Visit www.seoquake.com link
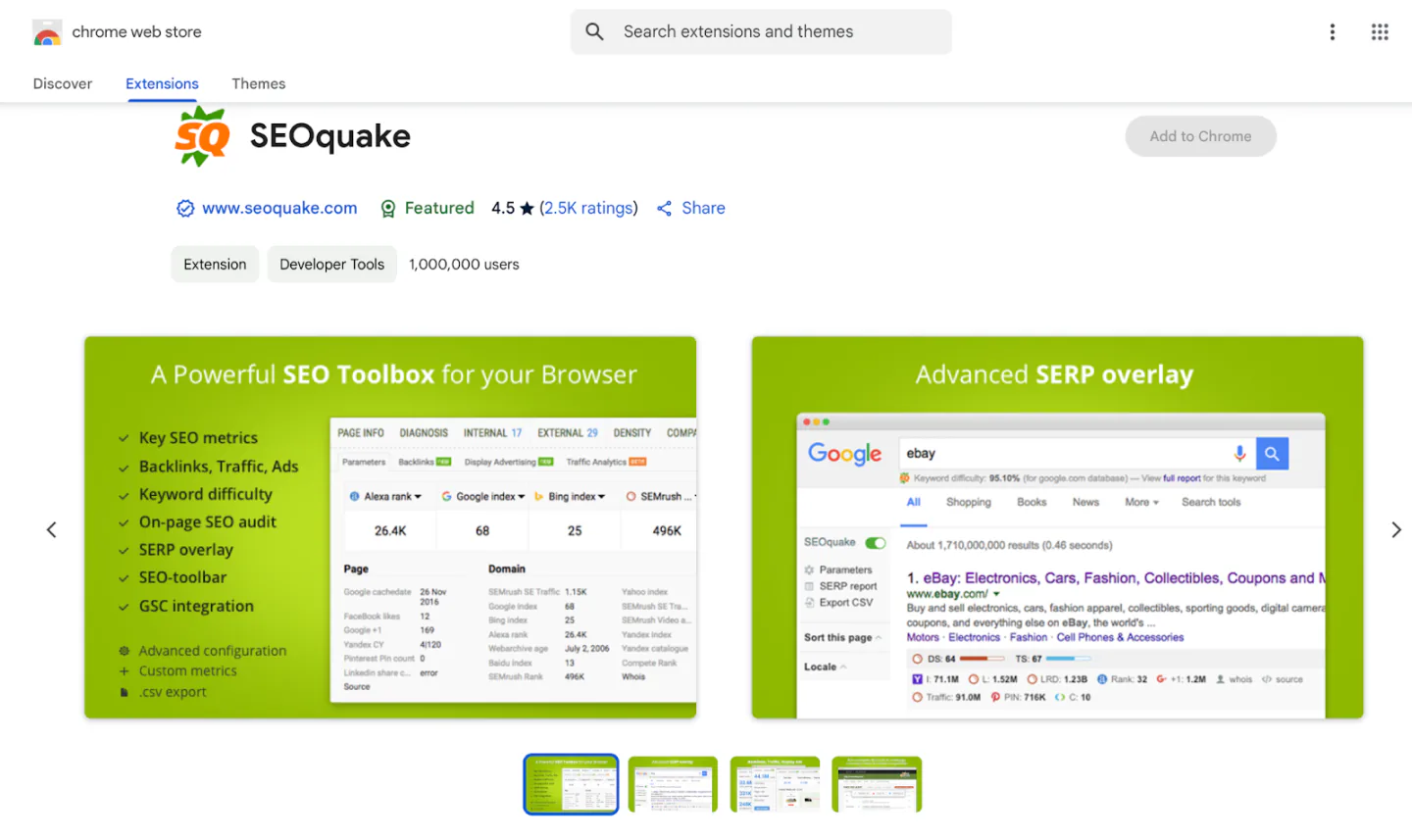The image size is (1412, 840). (x=279, y=208)
